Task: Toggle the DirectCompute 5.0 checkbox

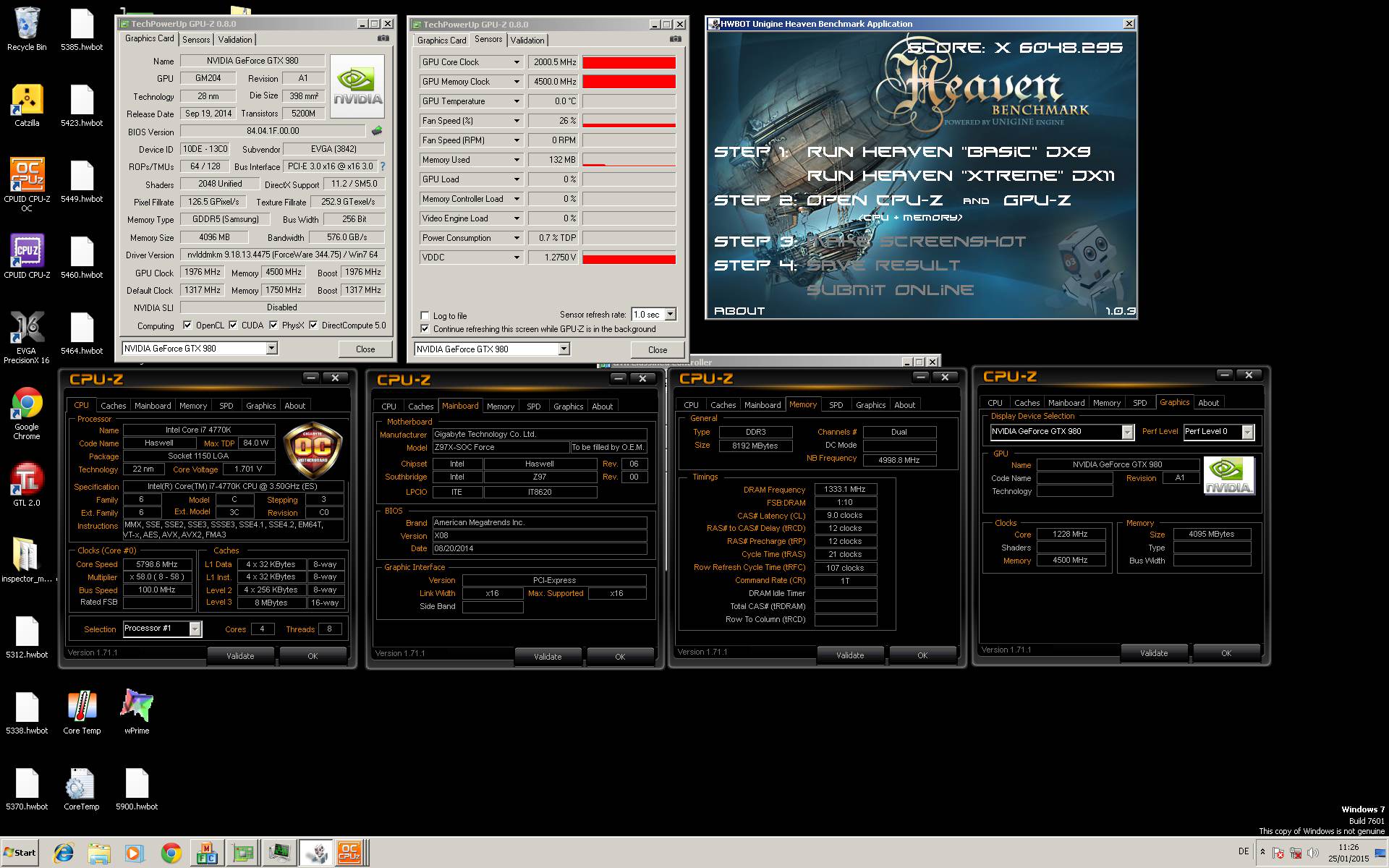Action: pos(313,325)
